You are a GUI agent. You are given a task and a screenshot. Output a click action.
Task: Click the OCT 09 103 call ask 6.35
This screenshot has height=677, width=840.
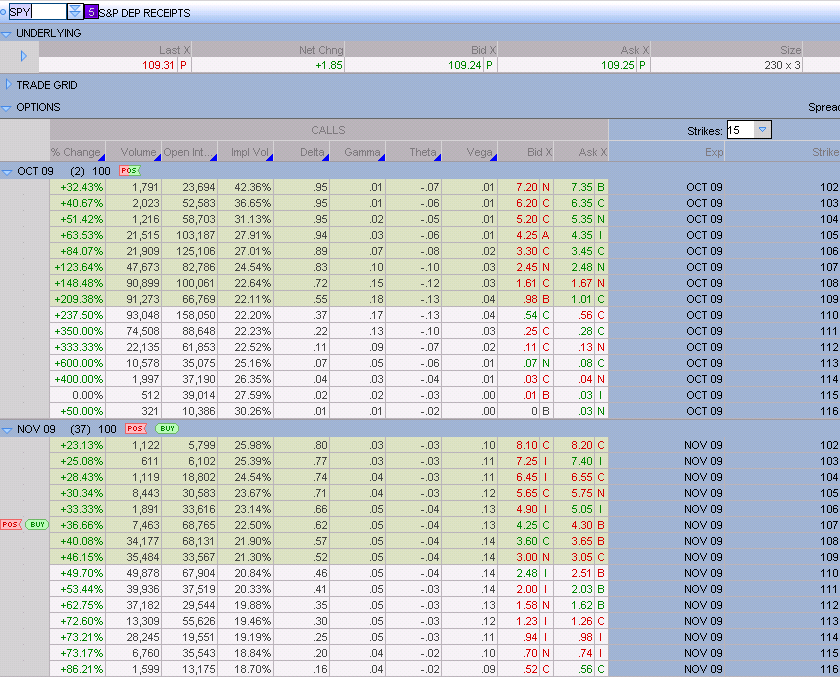582,203
